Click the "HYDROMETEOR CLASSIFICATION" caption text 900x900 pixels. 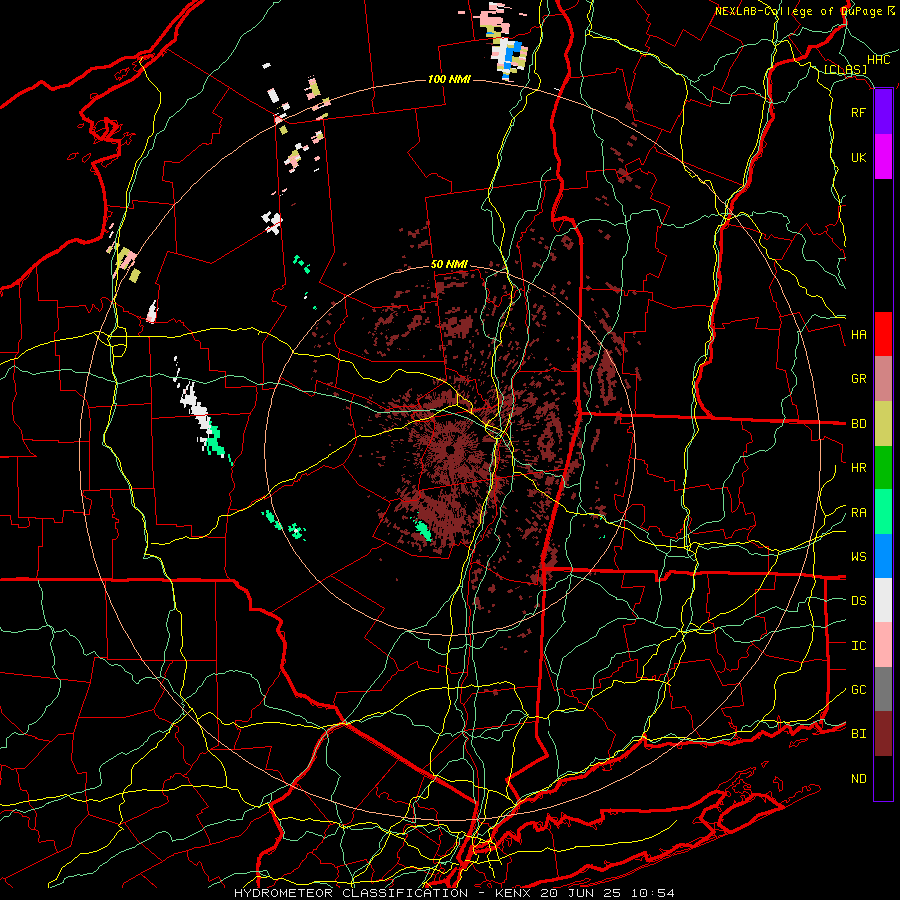point(351,893)
